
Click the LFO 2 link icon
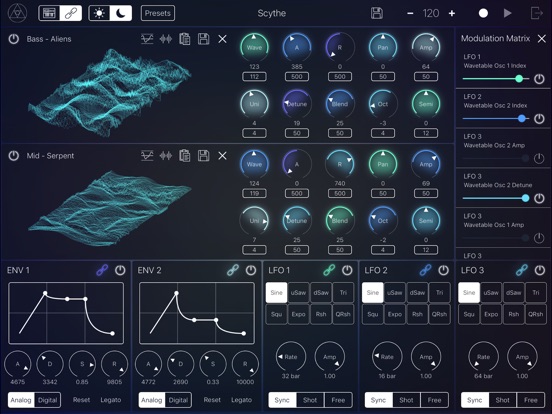click(425, 270)
